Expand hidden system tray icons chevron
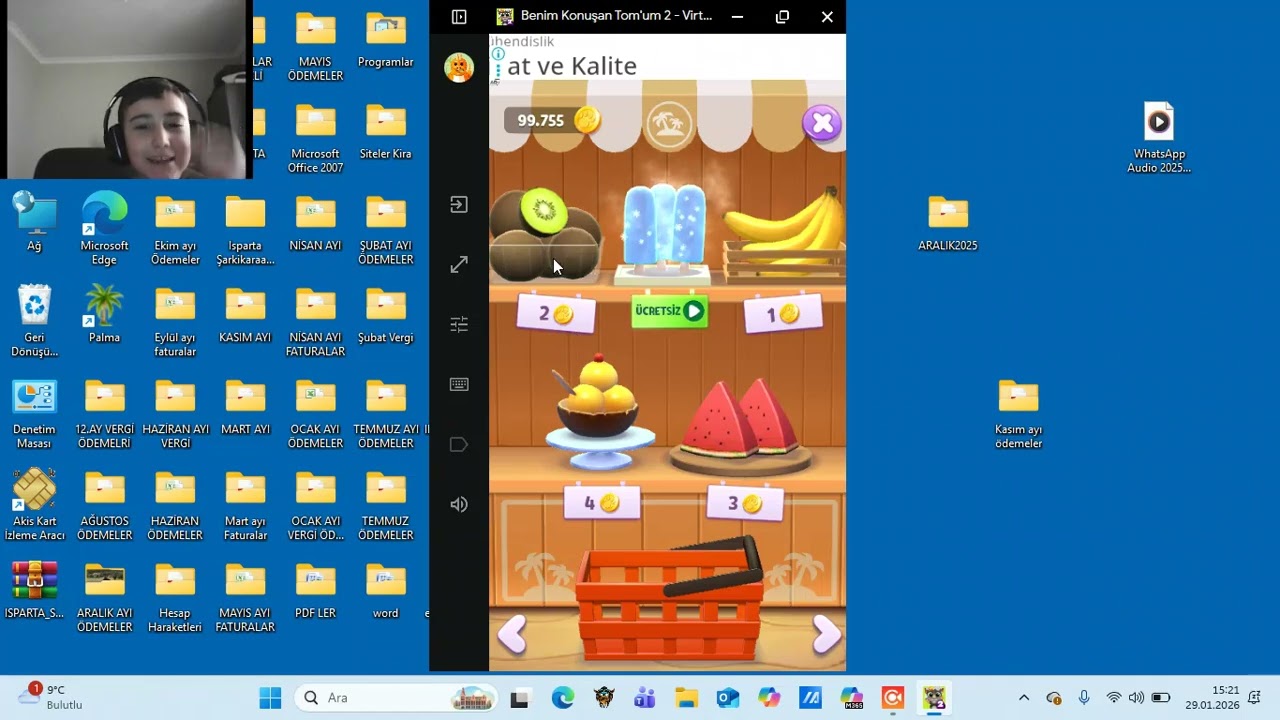Screen dimensions: 1280x720 pyautogui.click(x=1024, y=698)
